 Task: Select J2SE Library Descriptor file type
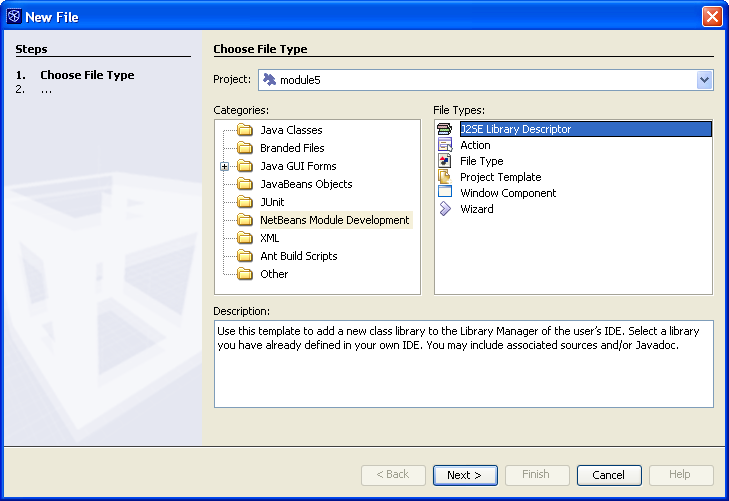(585, 129)
